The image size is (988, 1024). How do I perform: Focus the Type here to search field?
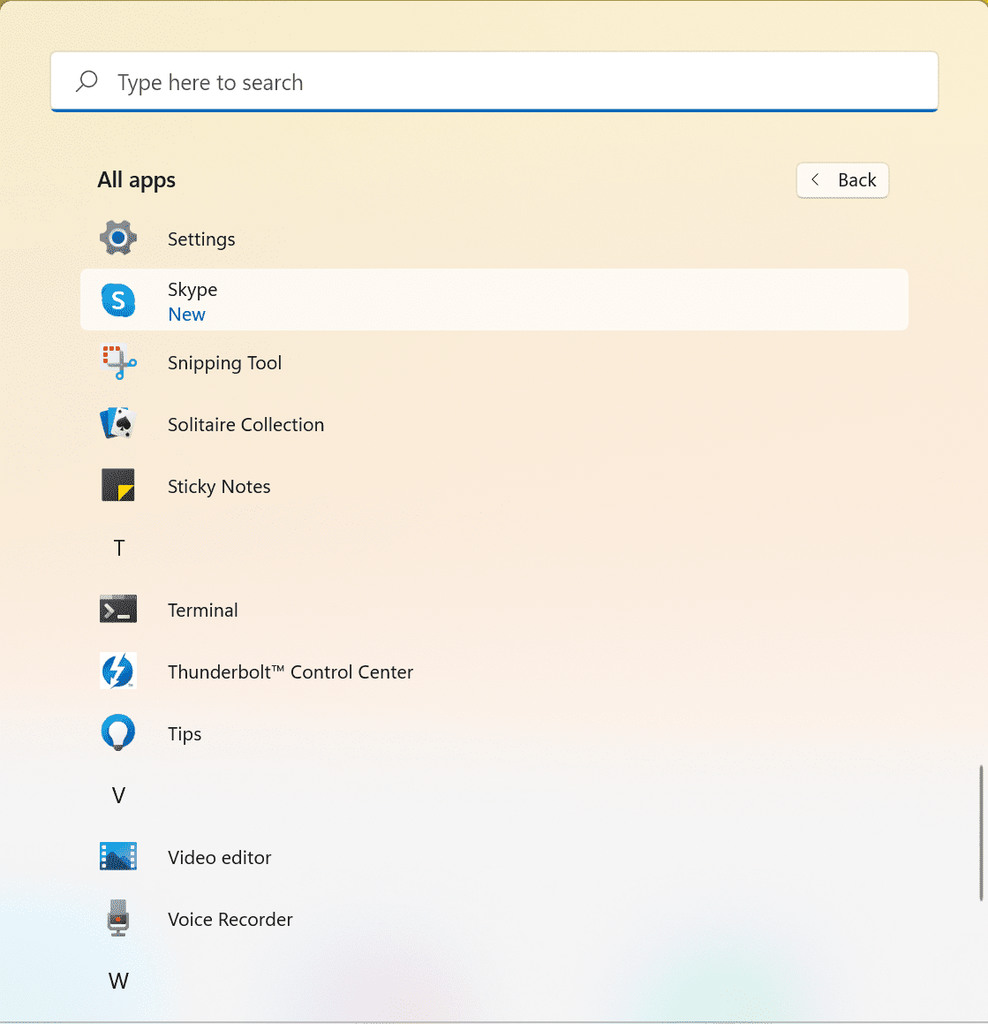pyautogui.click(x=494, y=82)
